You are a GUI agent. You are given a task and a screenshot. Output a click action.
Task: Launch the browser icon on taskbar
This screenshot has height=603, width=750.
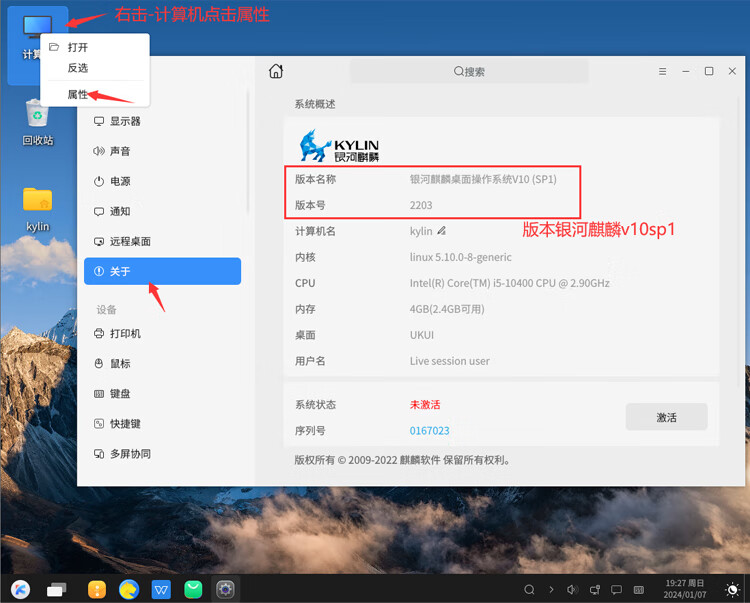click(129, 590)
